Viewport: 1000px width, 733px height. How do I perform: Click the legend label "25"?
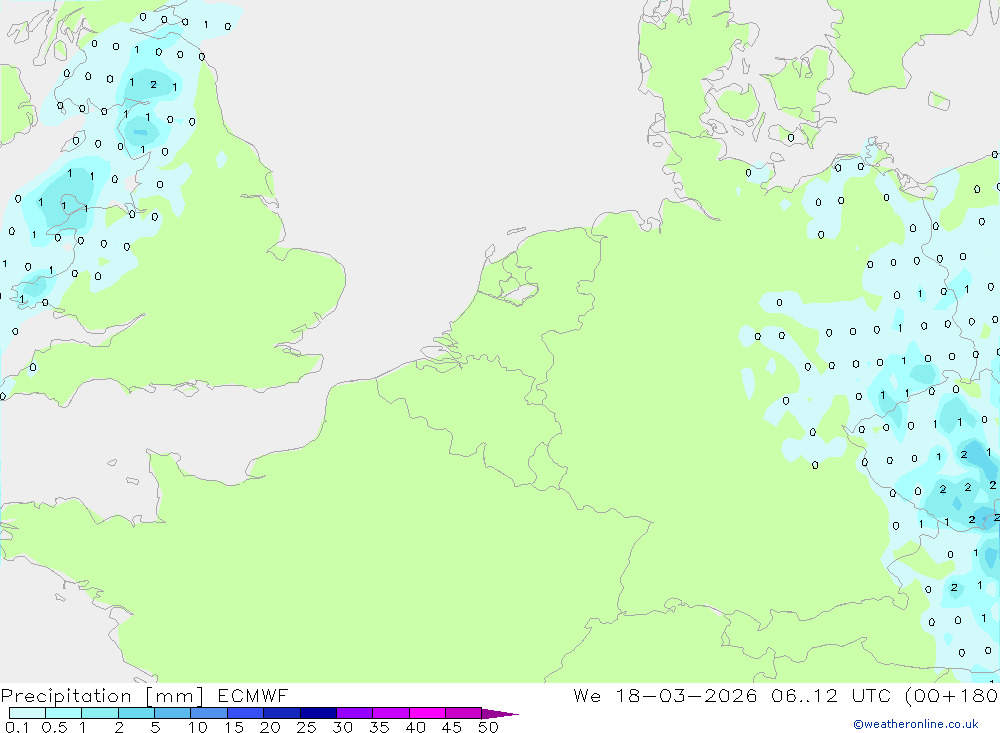pos(306,727)
